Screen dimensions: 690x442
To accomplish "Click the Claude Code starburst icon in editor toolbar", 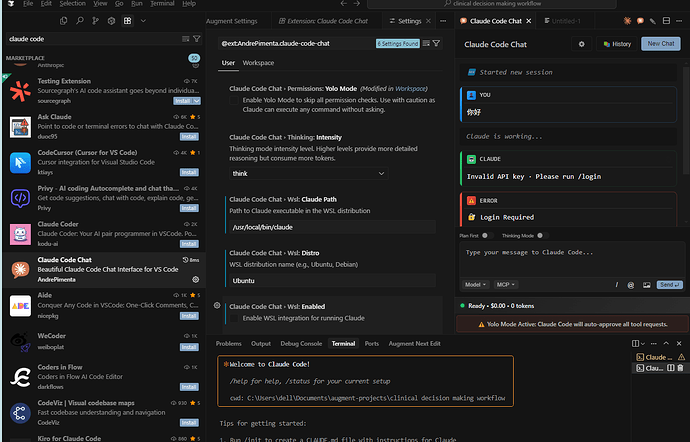I will coord(628,21).
